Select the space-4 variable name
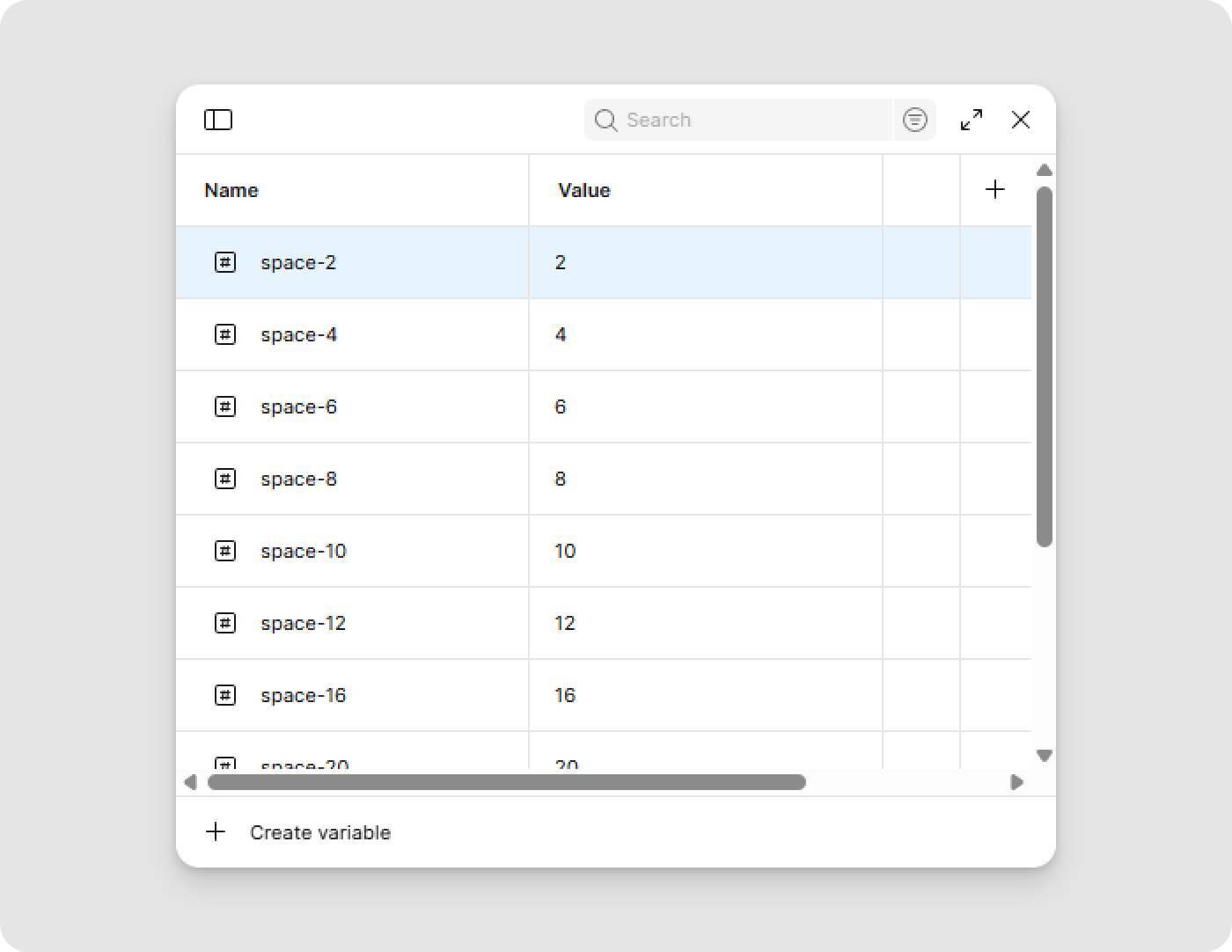The image size is (1232, 952). (x=298, y=334)
